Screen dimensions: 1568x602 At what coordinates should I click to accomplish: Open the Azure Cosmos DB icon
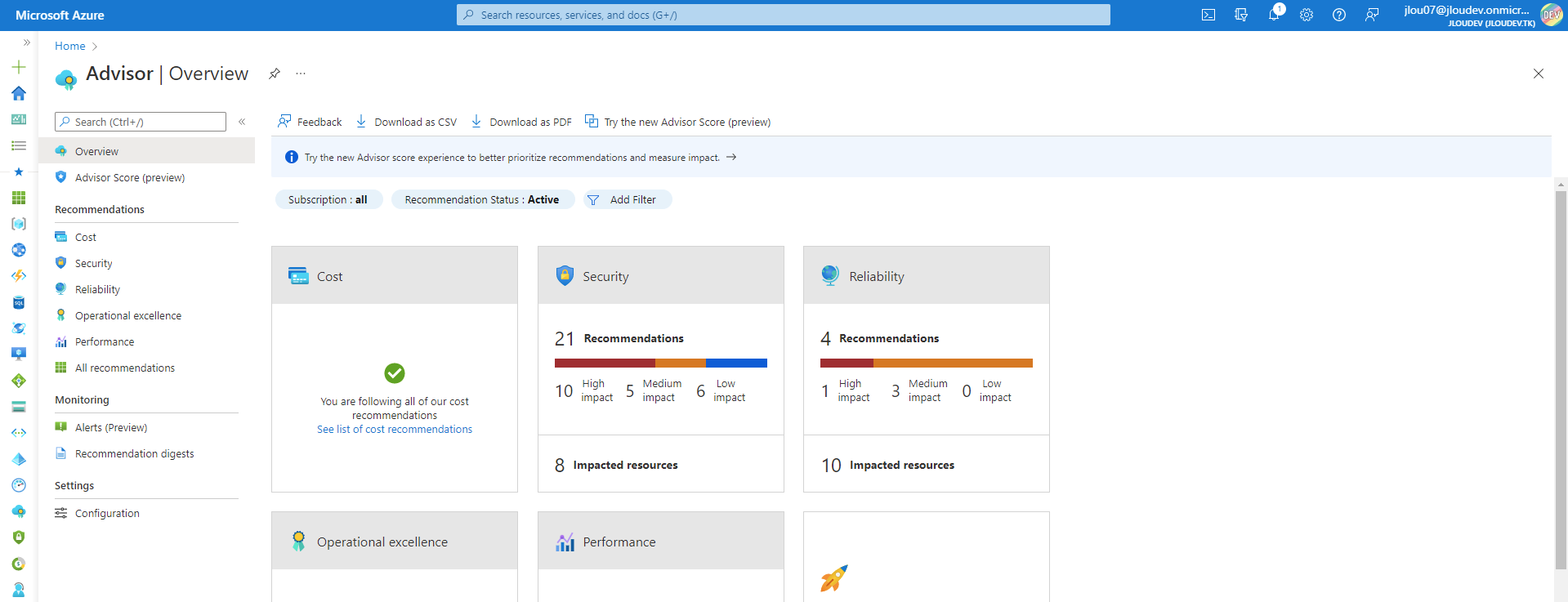tap(19, 328)
